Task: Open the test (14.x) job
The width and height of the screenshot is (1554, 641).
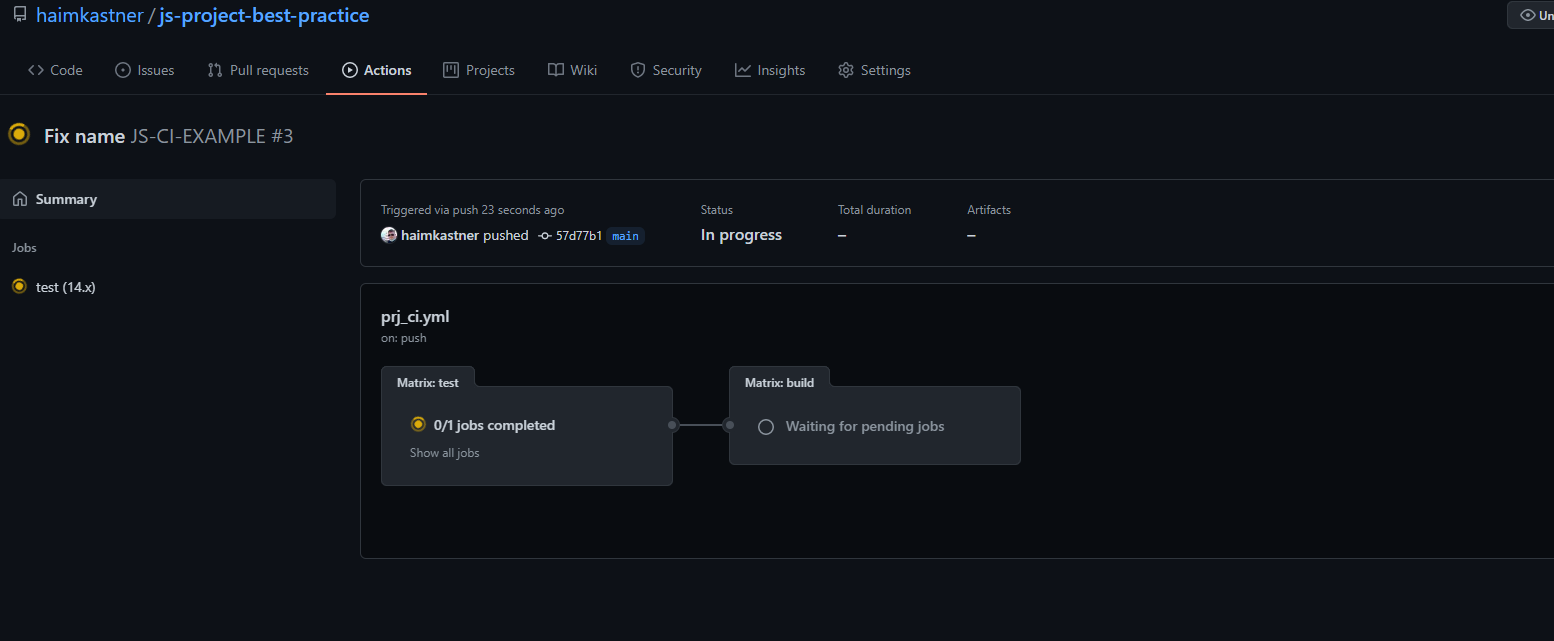Action: pyautogui.click(x=65, y=287)
